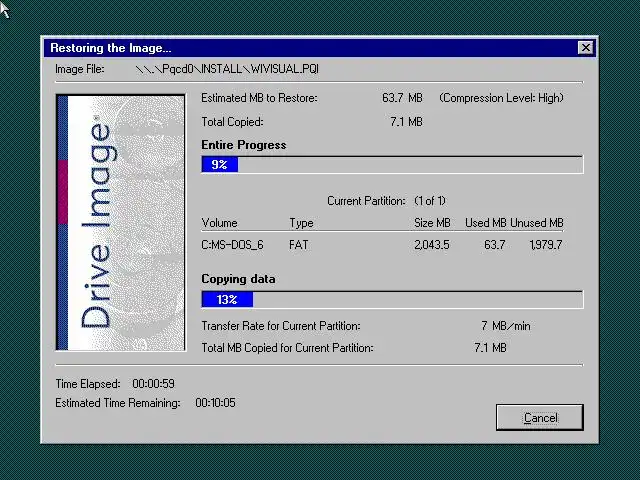The image size is (640, 480).
Task: Click the 00:00:59 elapsed time value
Action: [153, 384]
